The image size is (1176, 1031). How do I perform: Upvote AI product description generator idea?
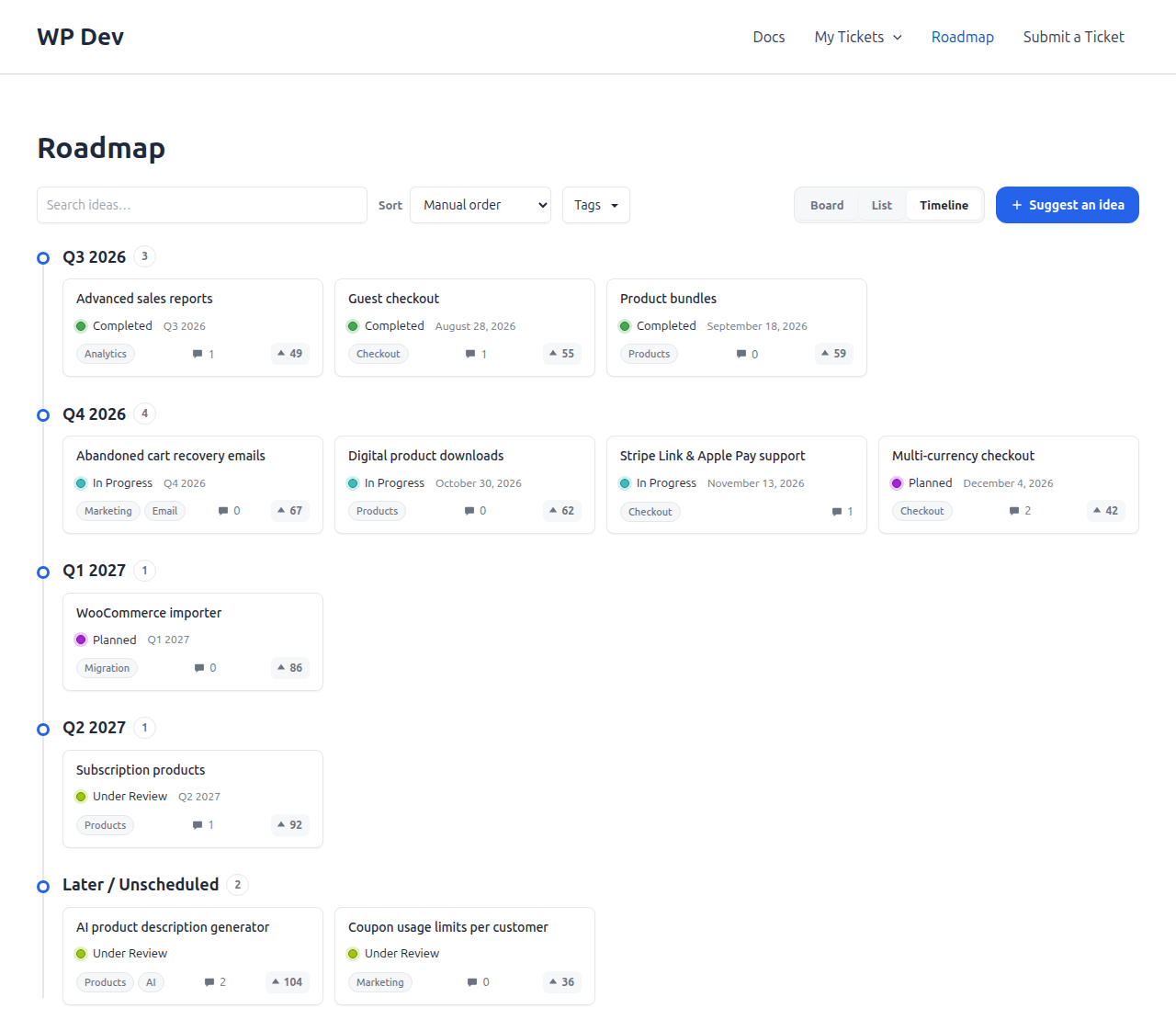click(288, 982)
